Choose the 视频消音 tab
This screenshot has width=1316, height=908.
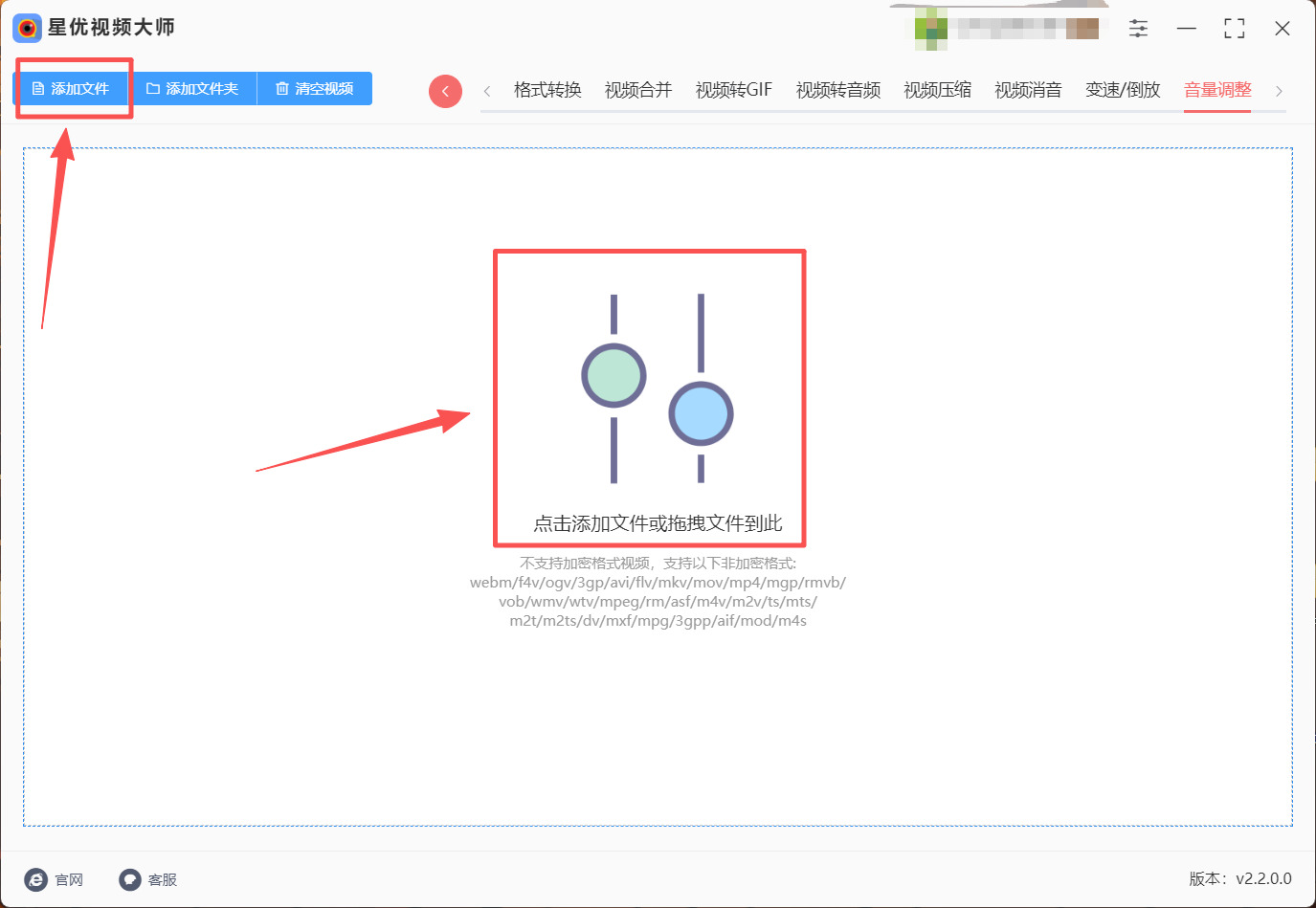pyautogui.click(x=1028, y=90)
